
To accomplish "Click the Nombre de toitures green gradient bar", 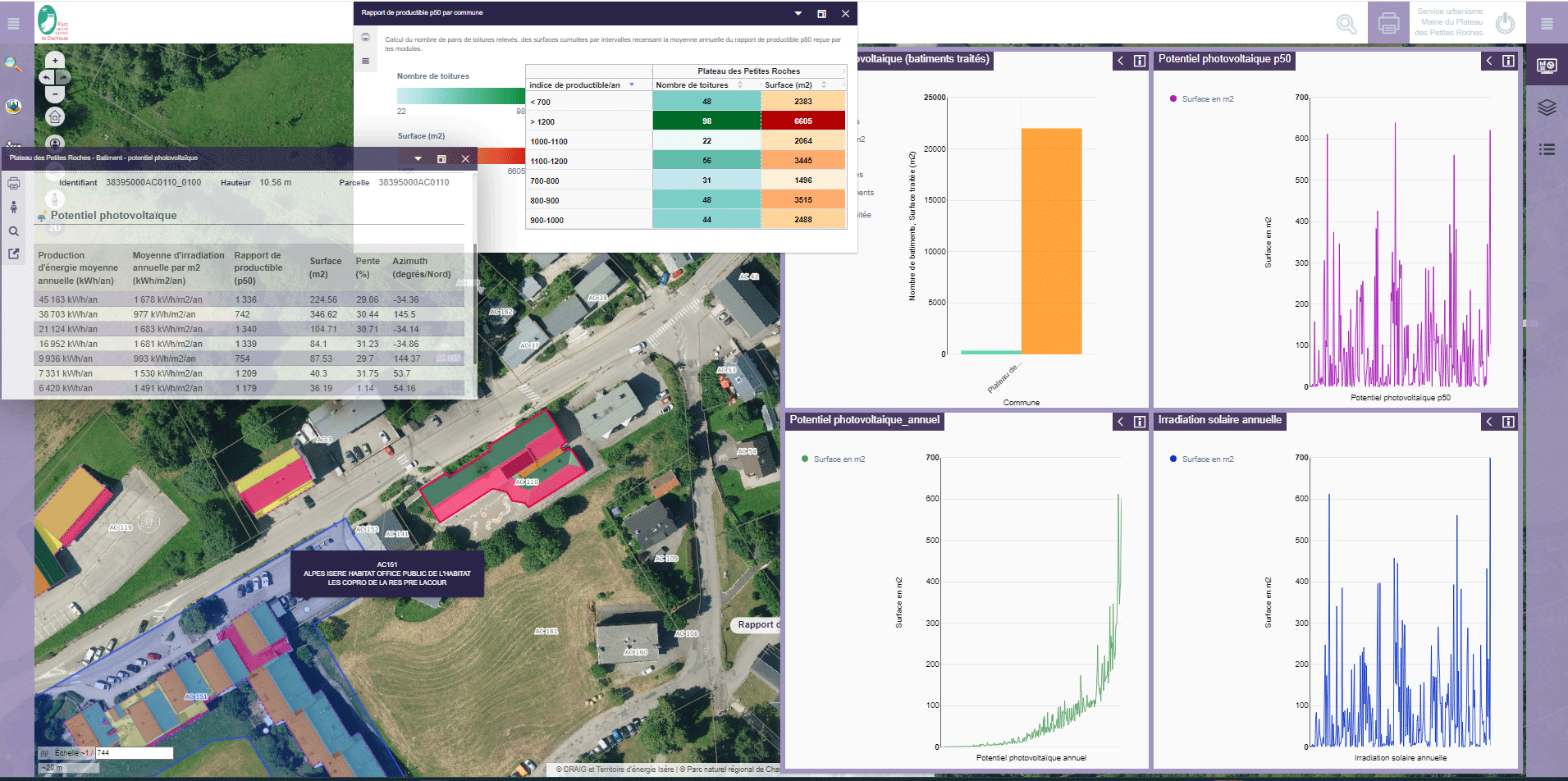I will click(461, 96).
